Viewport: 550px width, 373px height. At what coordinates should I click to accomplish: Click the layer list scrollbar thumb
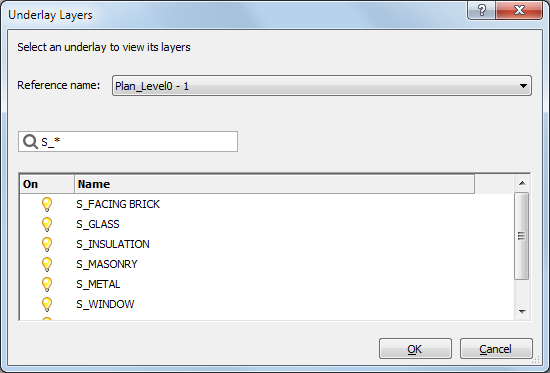(x=522, y=236)
